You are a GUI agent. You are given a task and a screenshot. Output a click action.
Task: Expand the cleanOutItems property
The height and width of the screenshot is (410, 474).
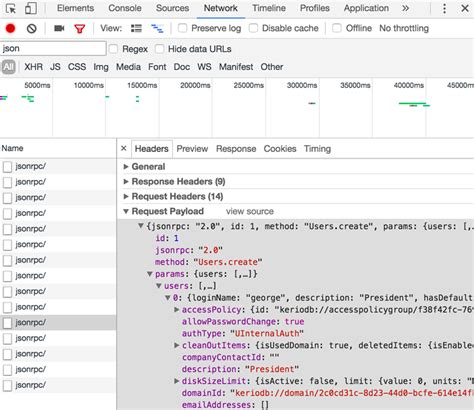(x=177, y=345)
